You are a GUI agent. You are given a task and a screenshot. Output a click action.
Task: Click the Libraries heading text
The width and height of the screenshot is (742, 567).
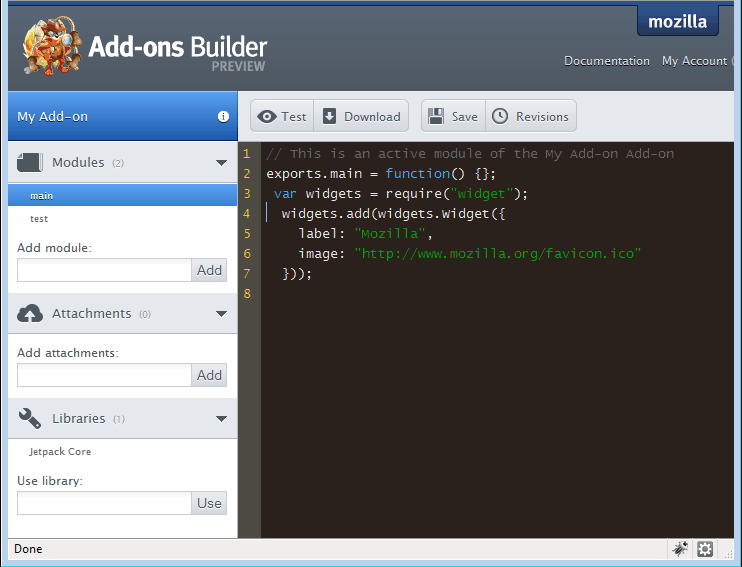79,418
